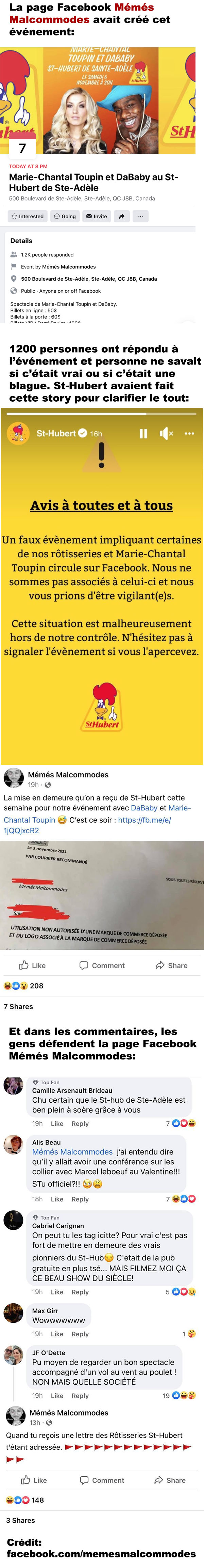Open the Invite envelope button

97,216
